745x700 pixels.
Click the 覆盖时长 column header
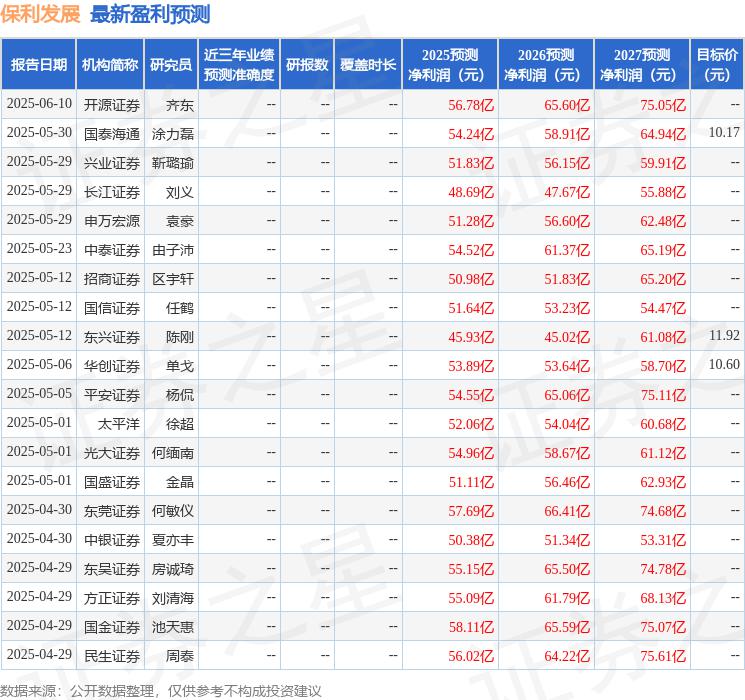point(368,65)
